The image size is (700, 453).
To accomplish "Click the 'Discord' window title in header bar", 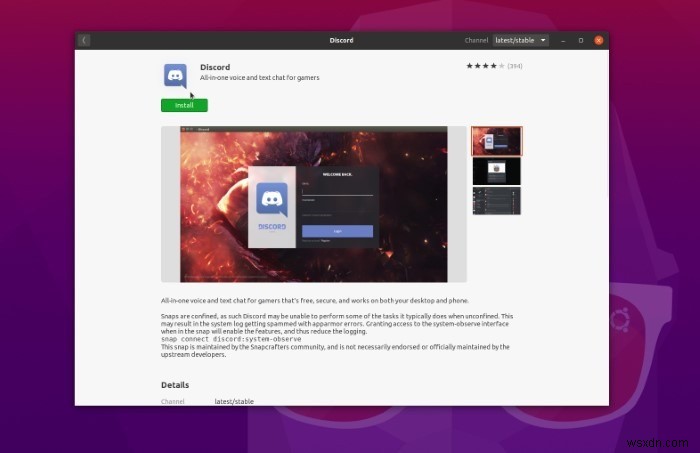I will coord(342,40).
